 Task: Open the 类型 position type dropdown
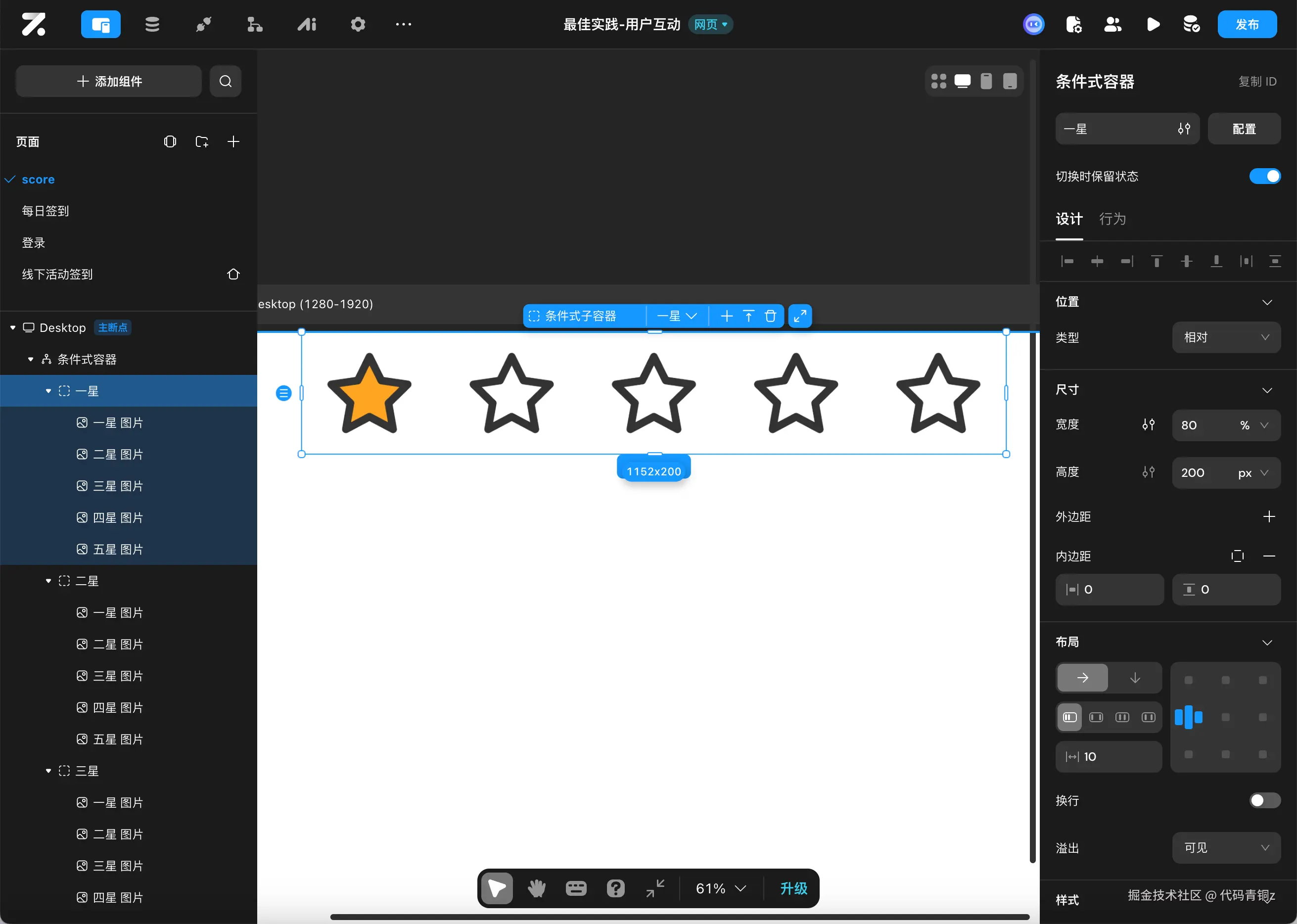1226,337
